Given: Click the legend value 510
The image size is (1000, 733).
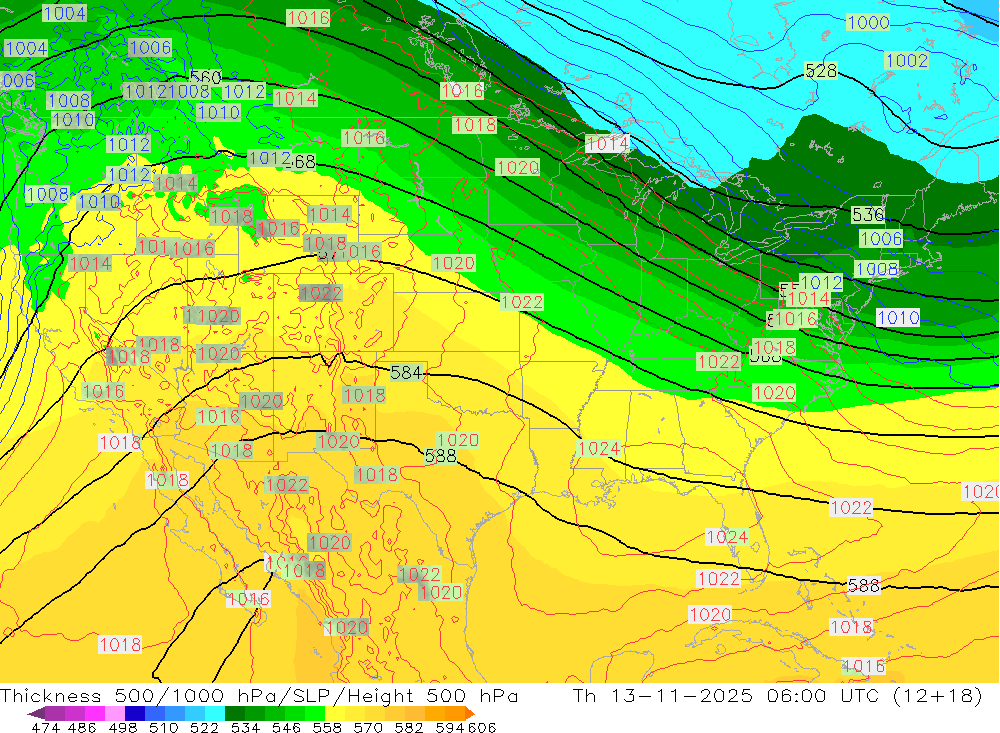Looking at the screenshot, I should point(164,727).
